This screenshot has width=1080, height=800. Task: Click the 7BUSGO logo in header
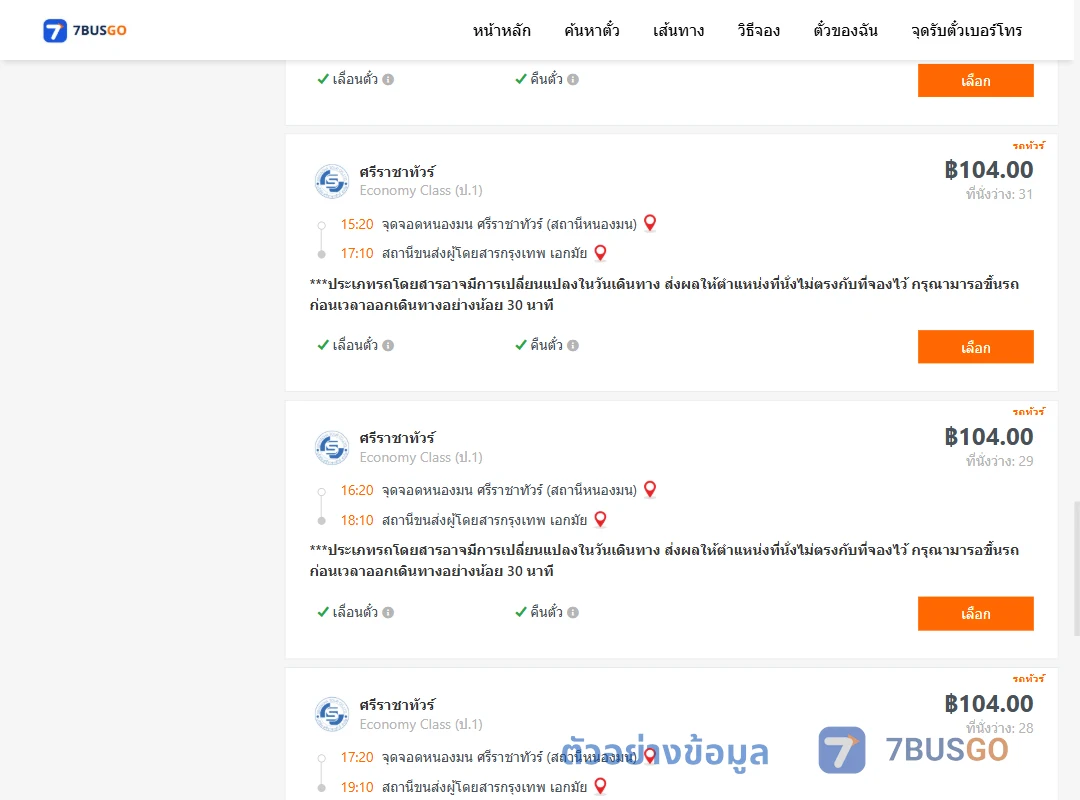coord(85,30)
